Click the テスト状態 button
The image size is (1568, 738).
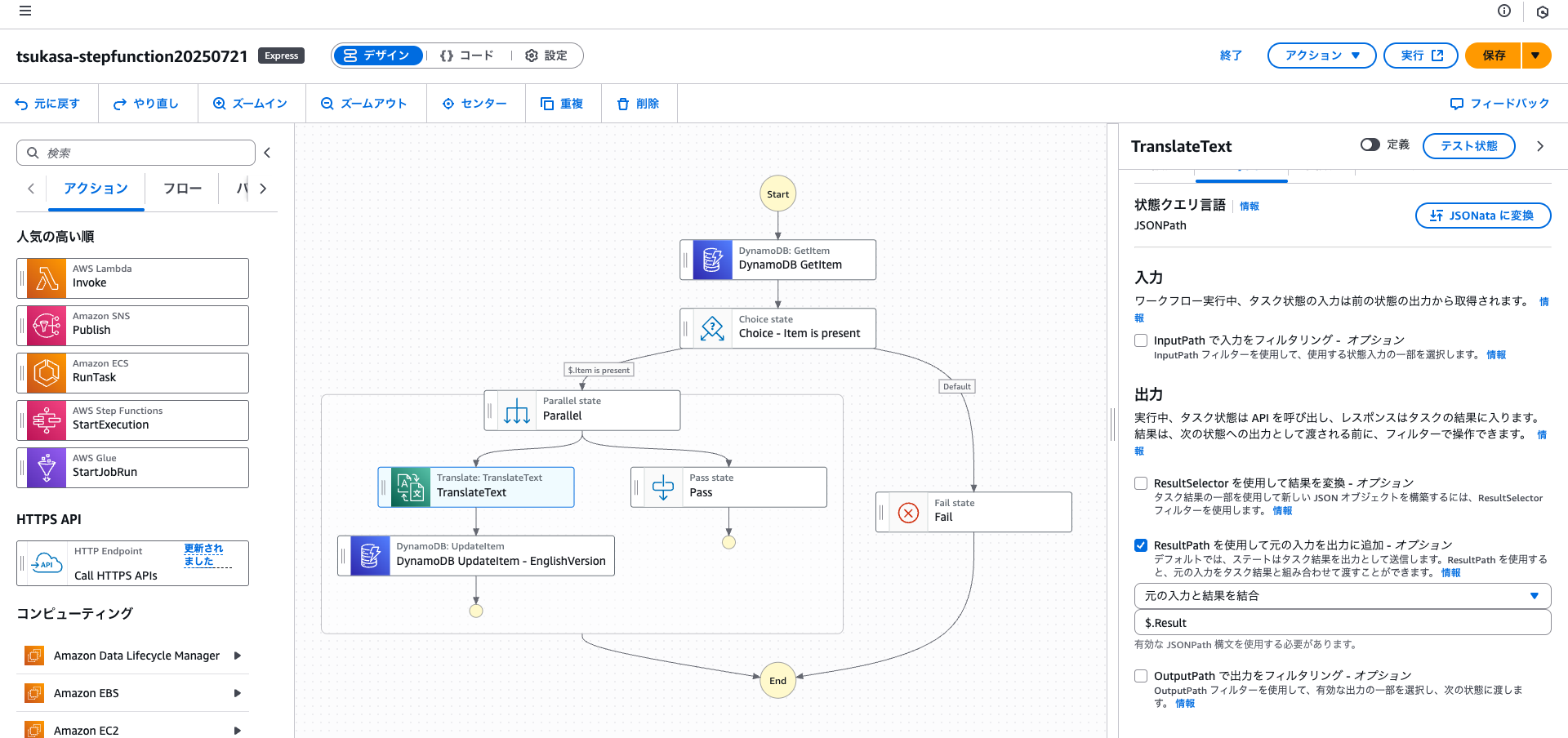coord(1468,146)
